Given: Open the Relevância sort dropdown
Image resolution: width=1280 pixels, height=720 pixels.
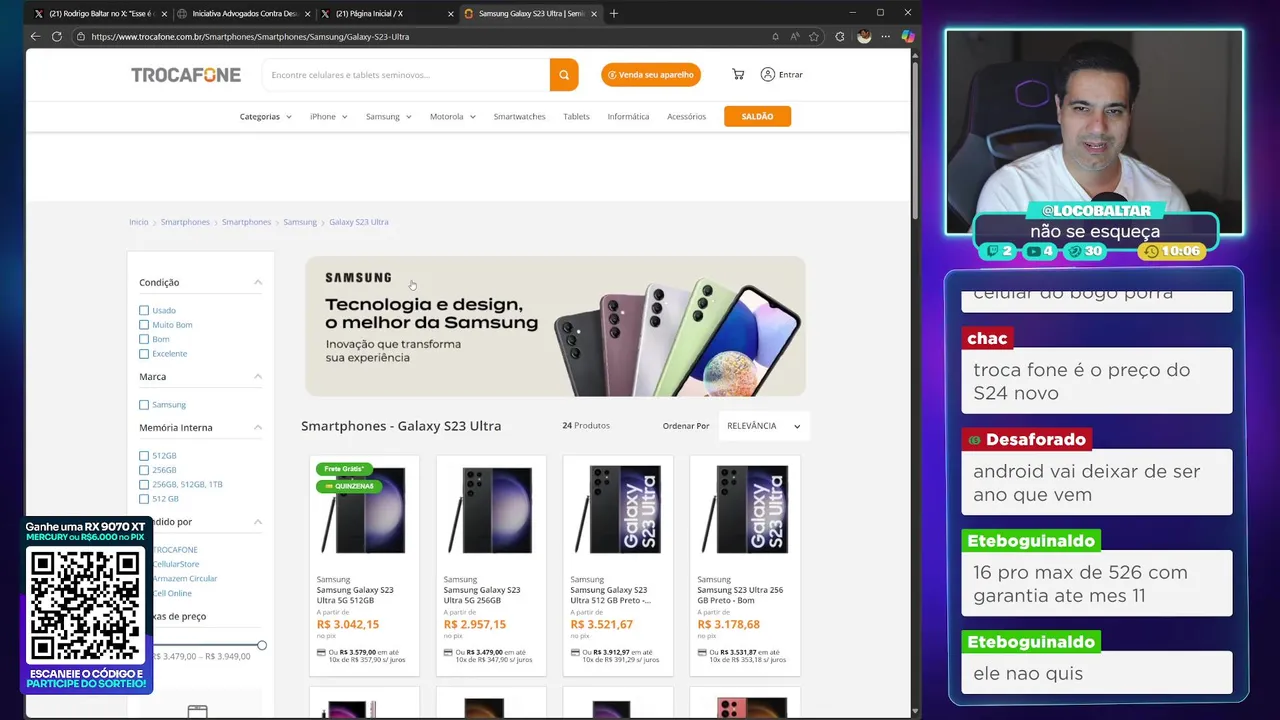Looking at the screenshot, I should pos(764,426).
